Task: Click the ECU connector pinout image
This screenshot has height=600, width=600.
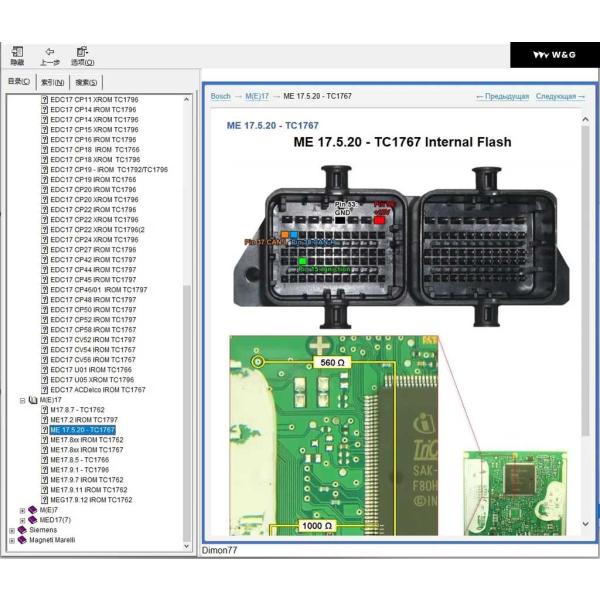Action: coord(401,247)
